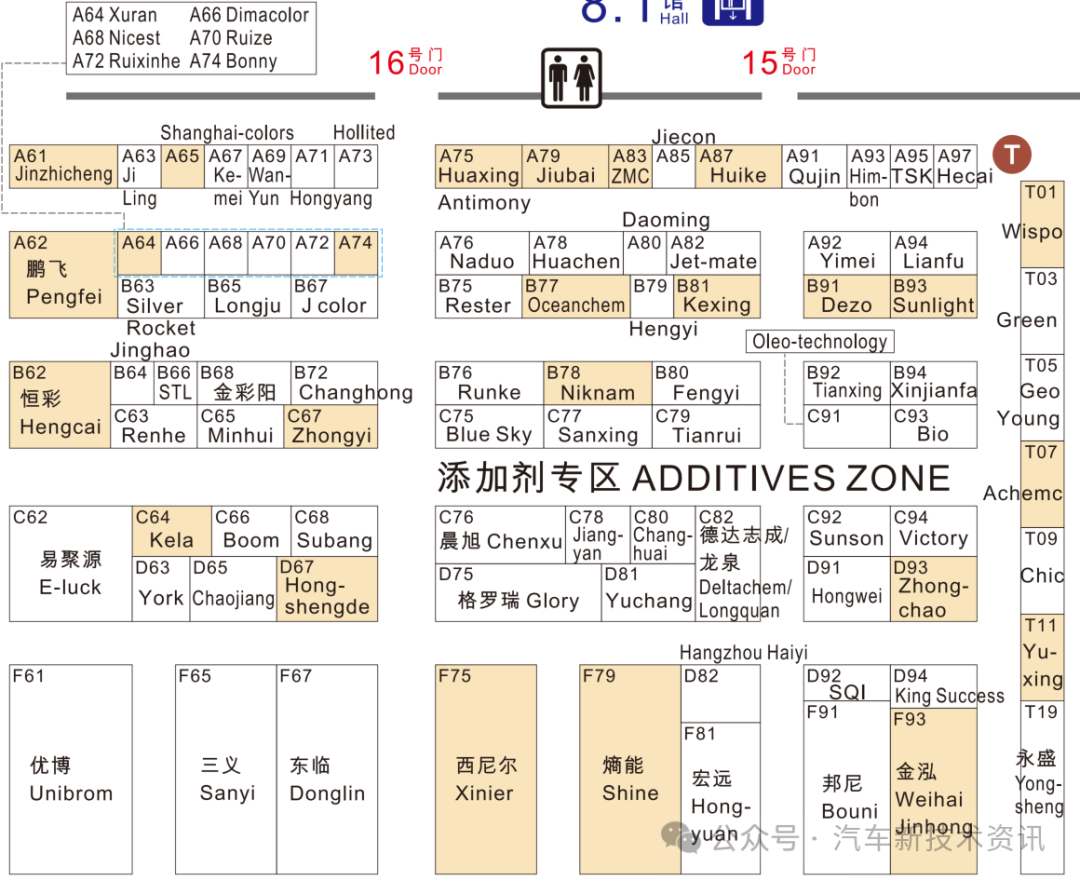This screenshot has width=1080, height=881.
Task: Select booth B75 Rester
Action: 479,296
